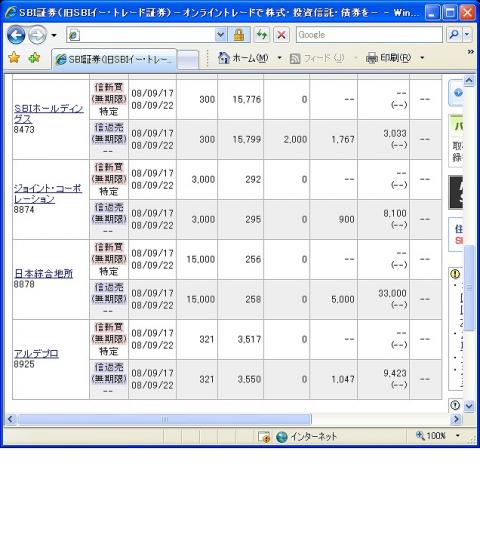480x559 pixels.
Task: Click the address bar field
Action: coord(141,35)
